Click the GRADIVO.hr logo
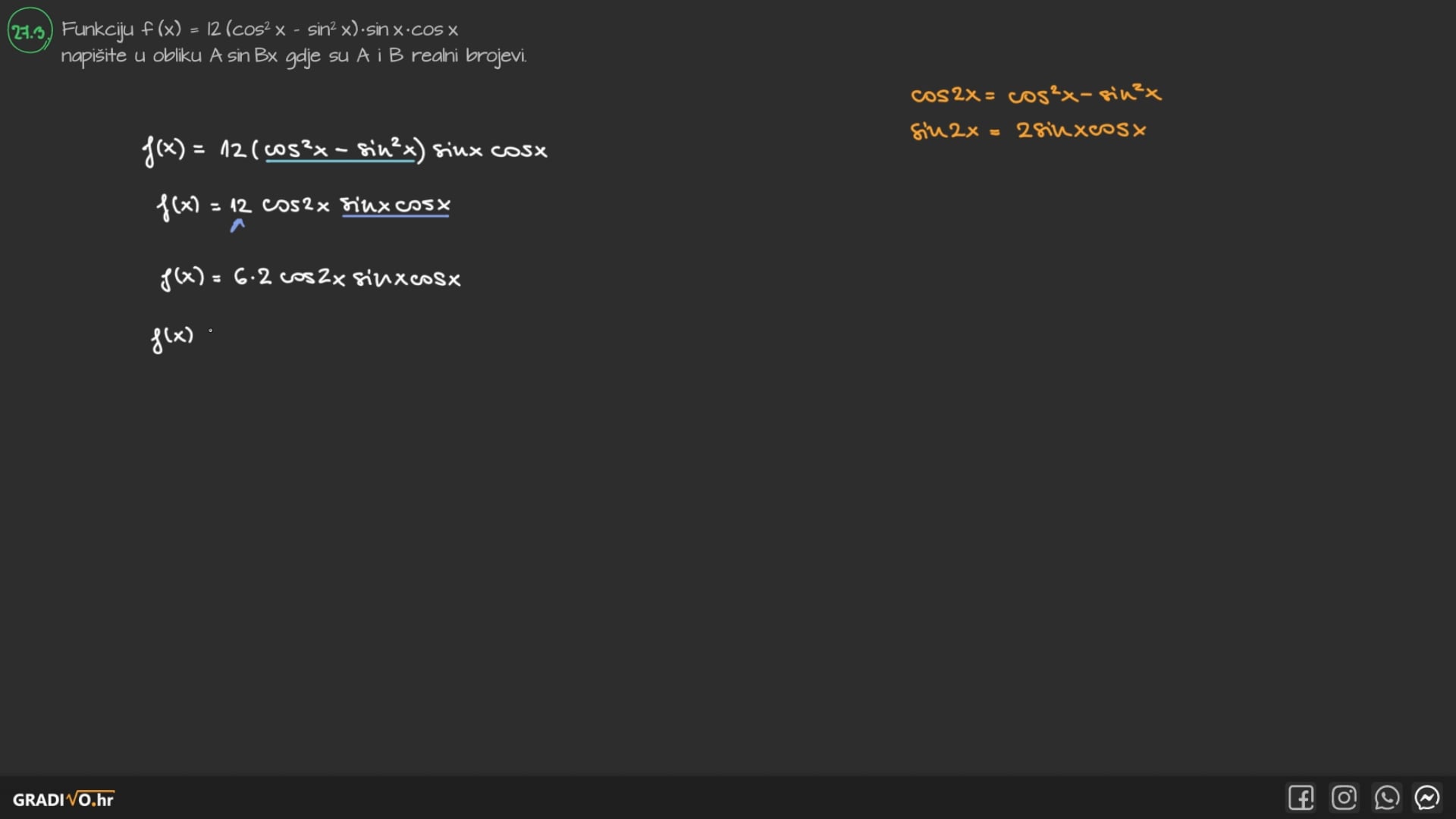 point(63,799)
